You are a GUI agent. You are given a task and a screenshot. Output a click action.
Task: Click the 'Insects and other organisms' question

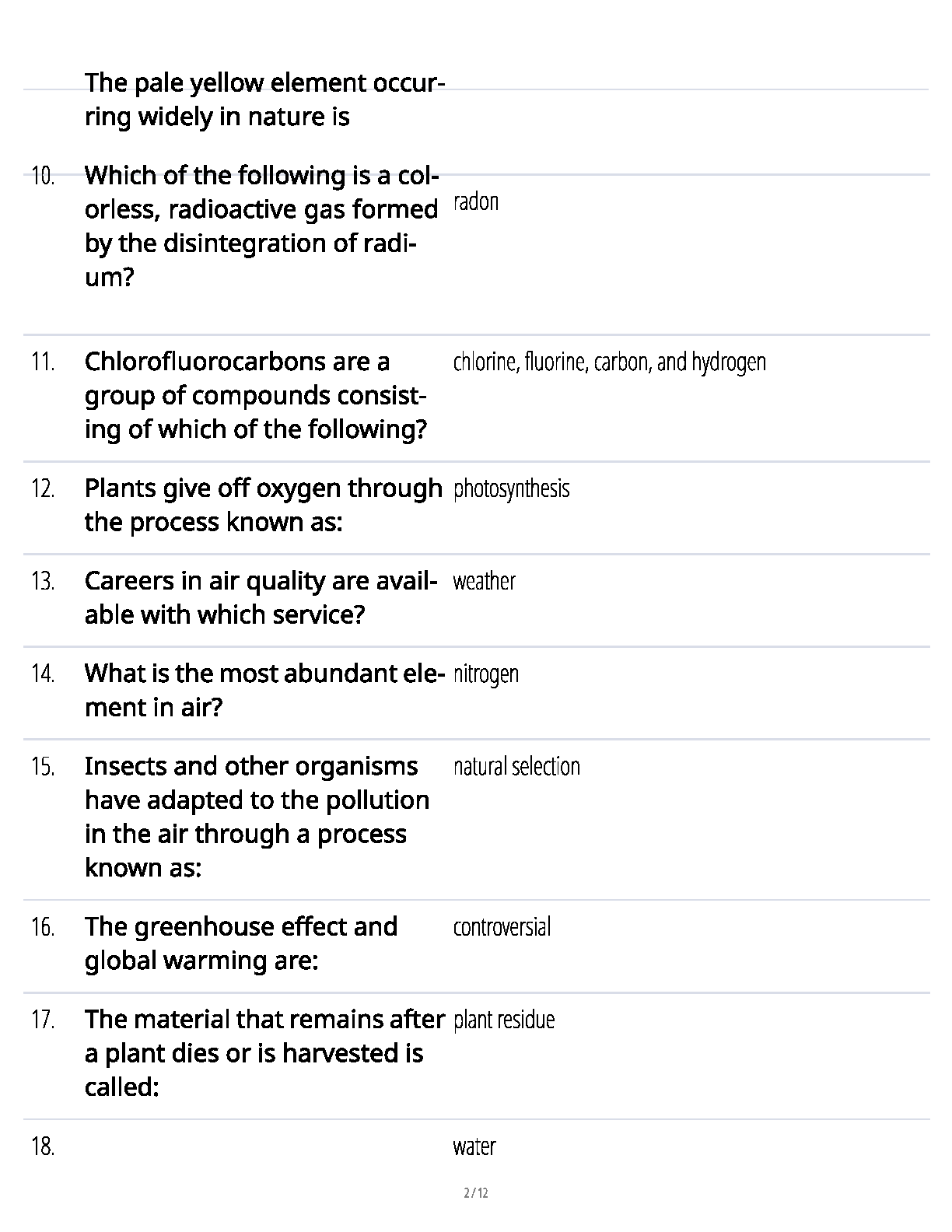point(257,817)
